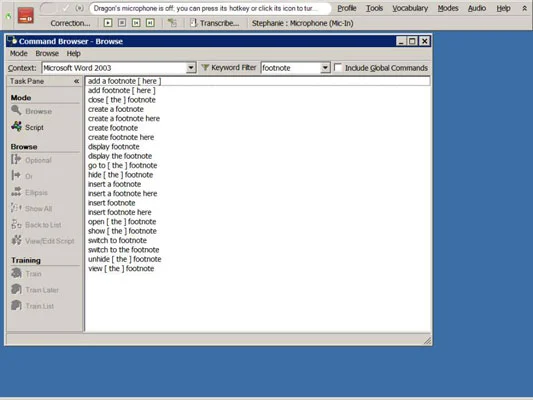Open the Vocabulary menu
Image resolution: width=533 pixels, height=400 pixels.
(x=410, y=8)
